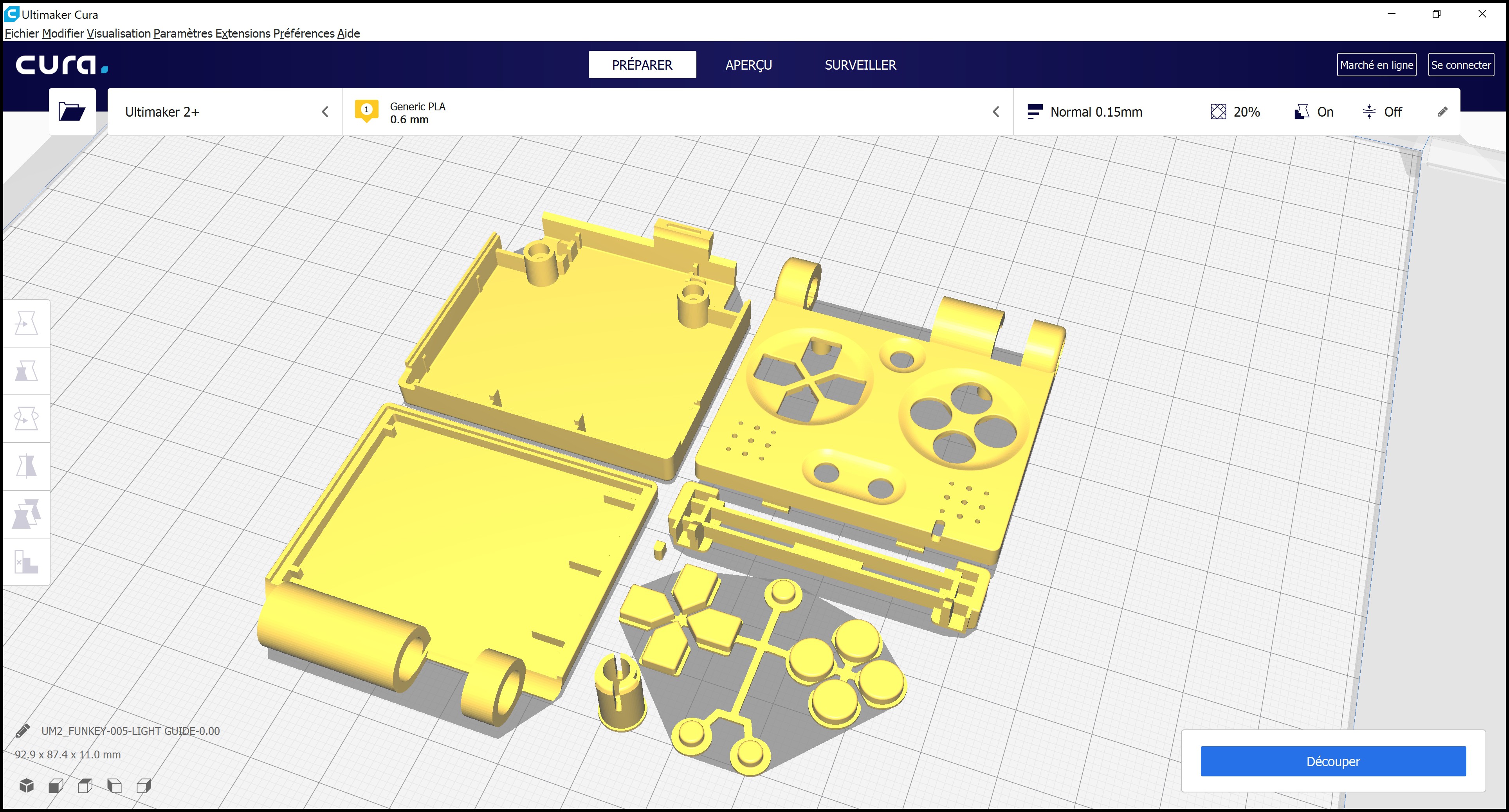Click the layer height profile icon

(1035, 111)
